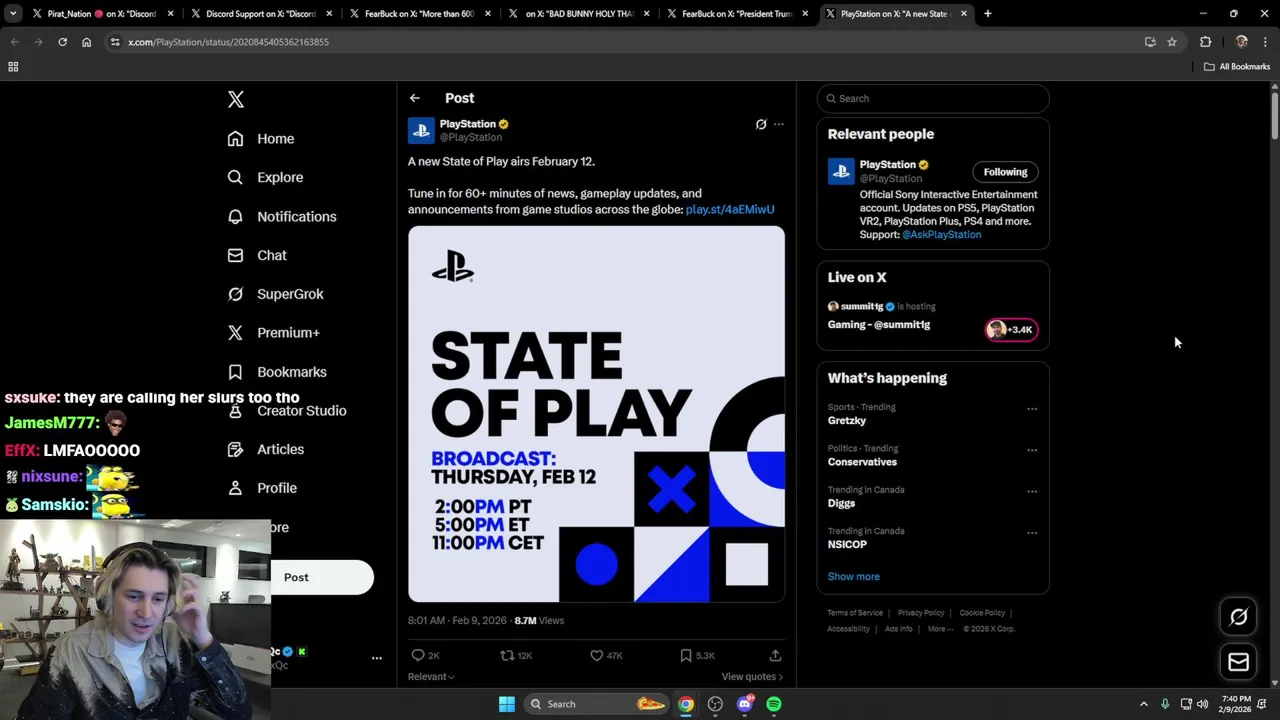1280x720 pixels.
Task: Expand the Relevant replies sort dropdown
Action: click(431, 677)
